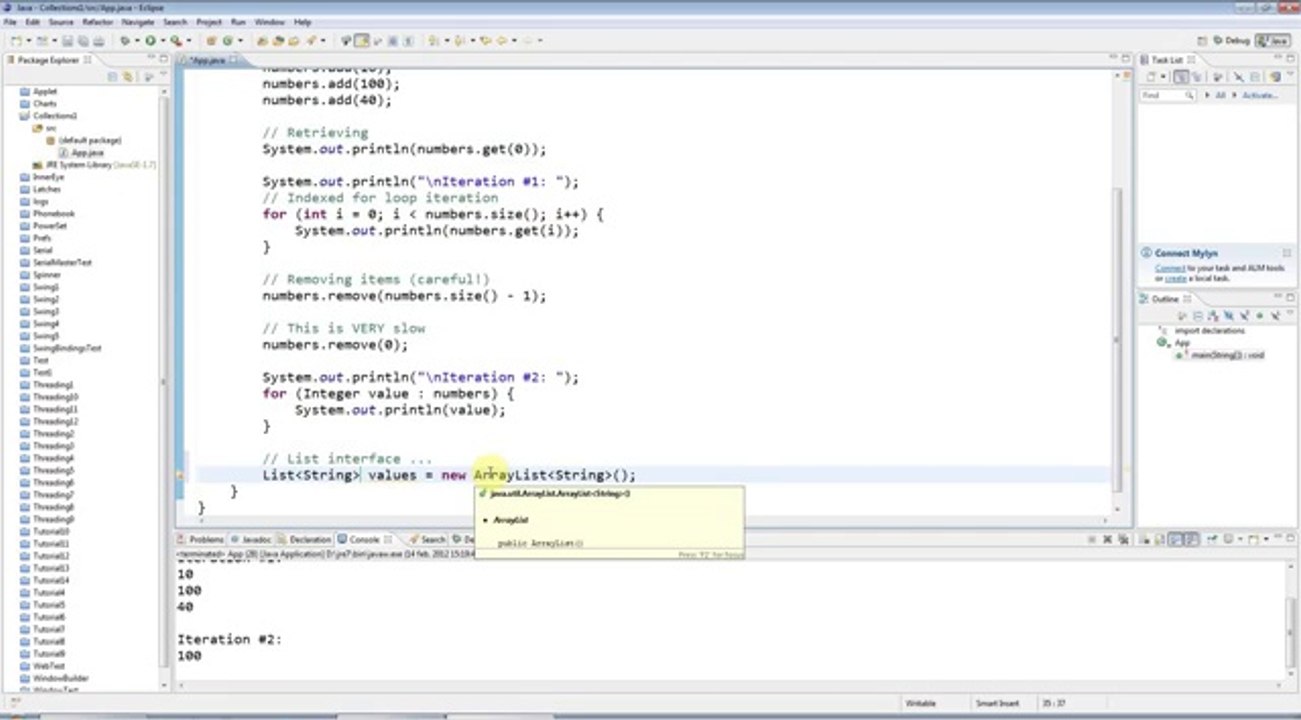Toggle Scroll Lock in Console toolbar

click(x=1160, y=540)
